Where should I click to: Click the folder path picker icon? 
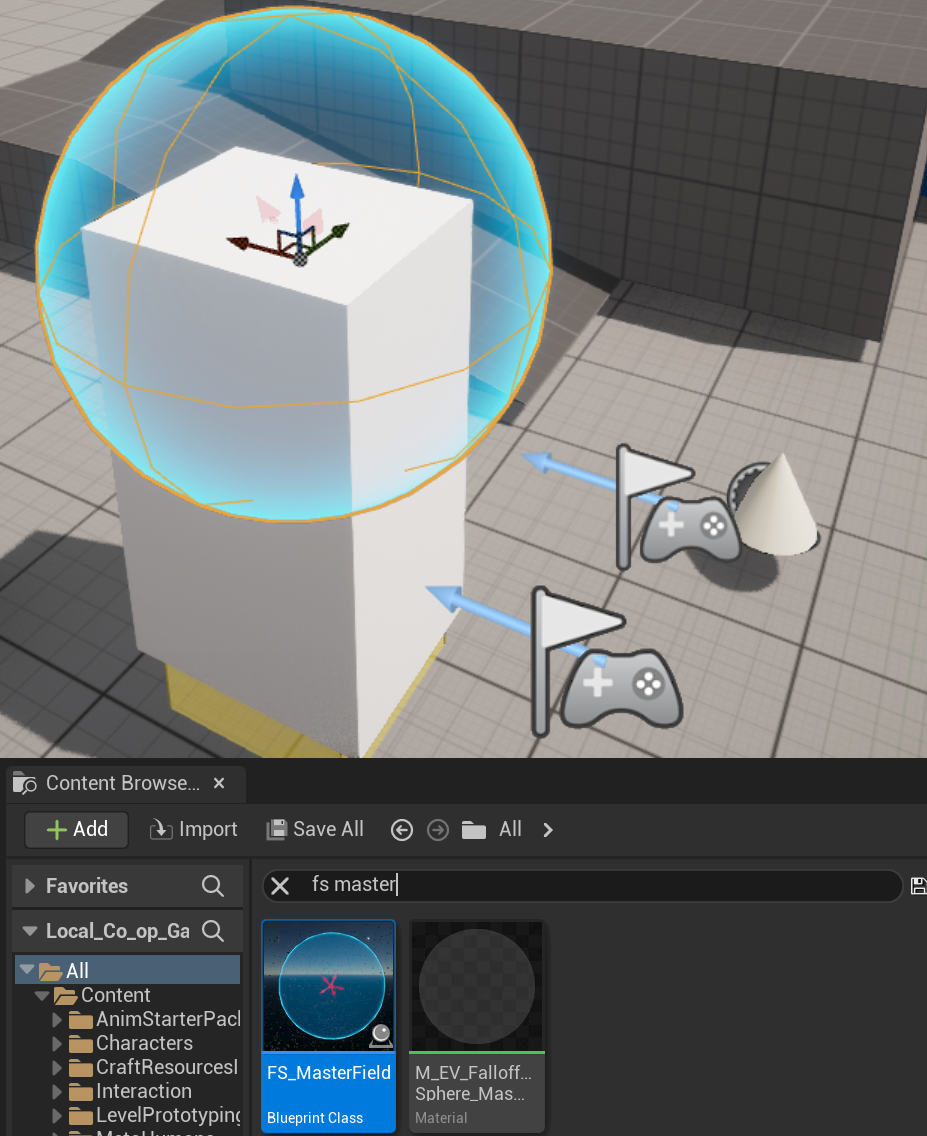pyautogui.click(x=474, y=830)
